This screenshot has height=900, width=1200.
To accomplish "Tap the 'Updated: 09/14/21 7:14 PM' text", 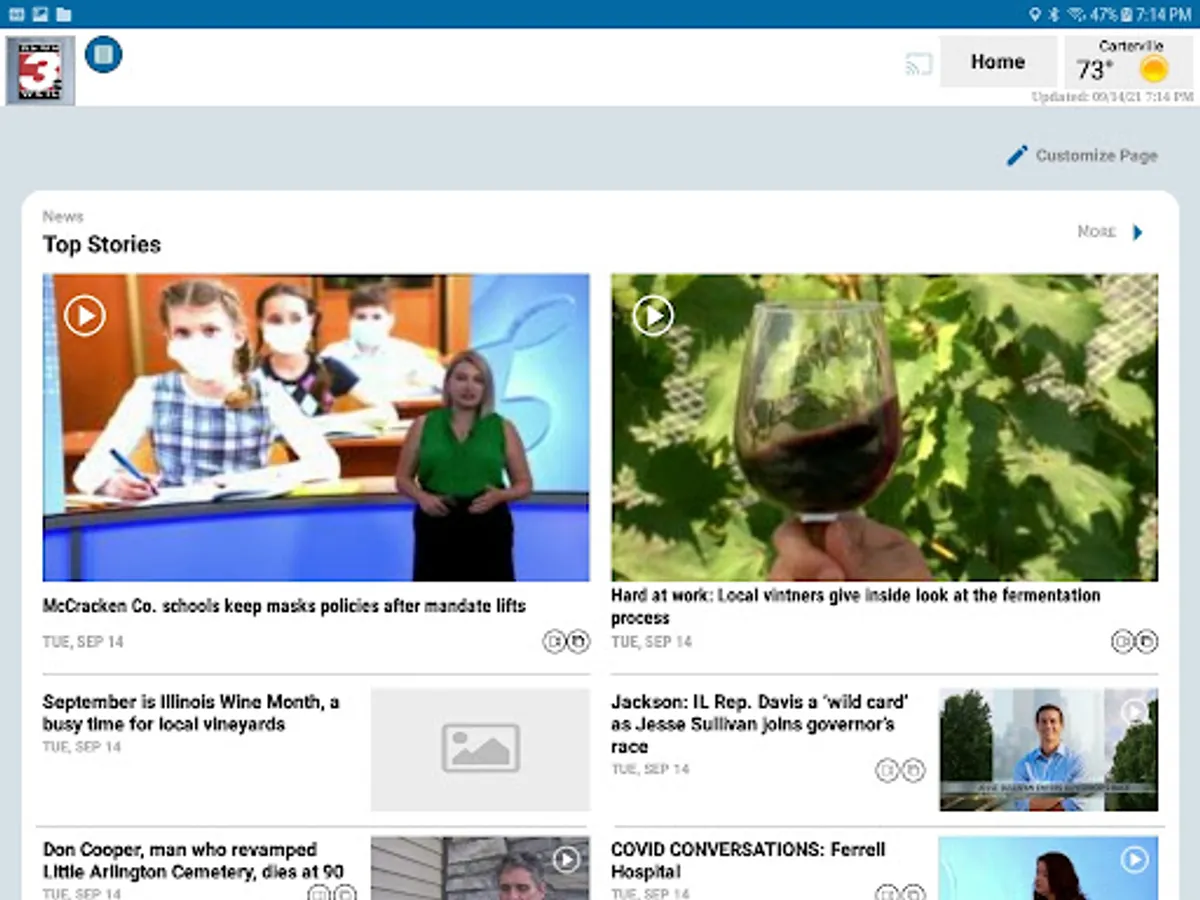I will click(x=1113, y=97).
